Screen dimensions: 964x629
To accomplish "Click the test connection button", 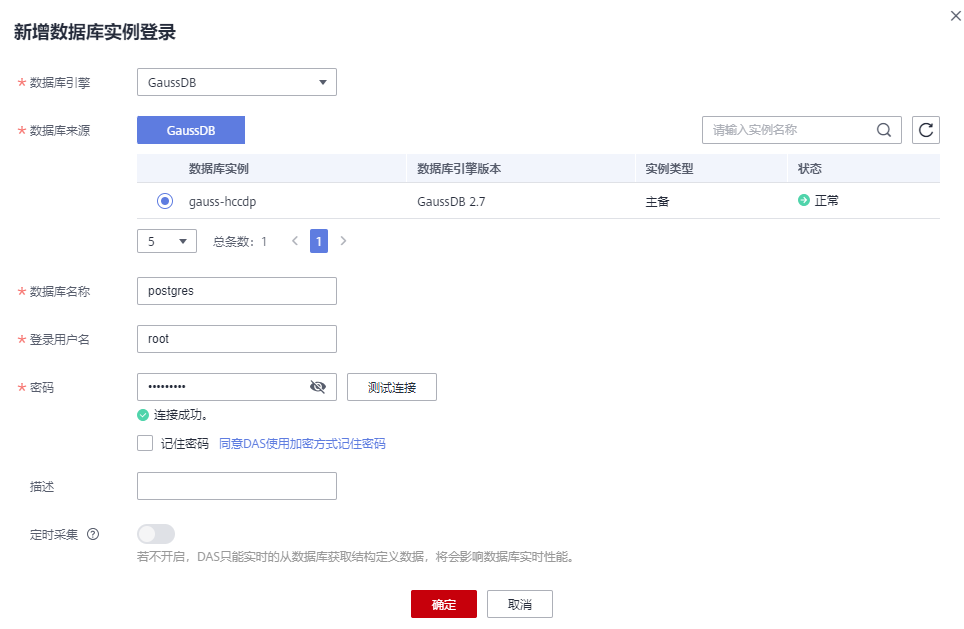I will point(392,387).
